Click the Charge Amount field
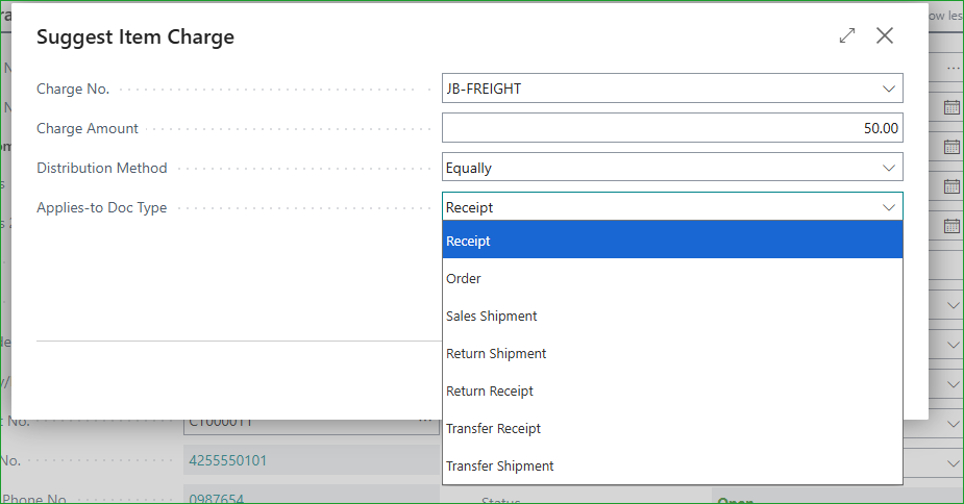 coord(673,128)
